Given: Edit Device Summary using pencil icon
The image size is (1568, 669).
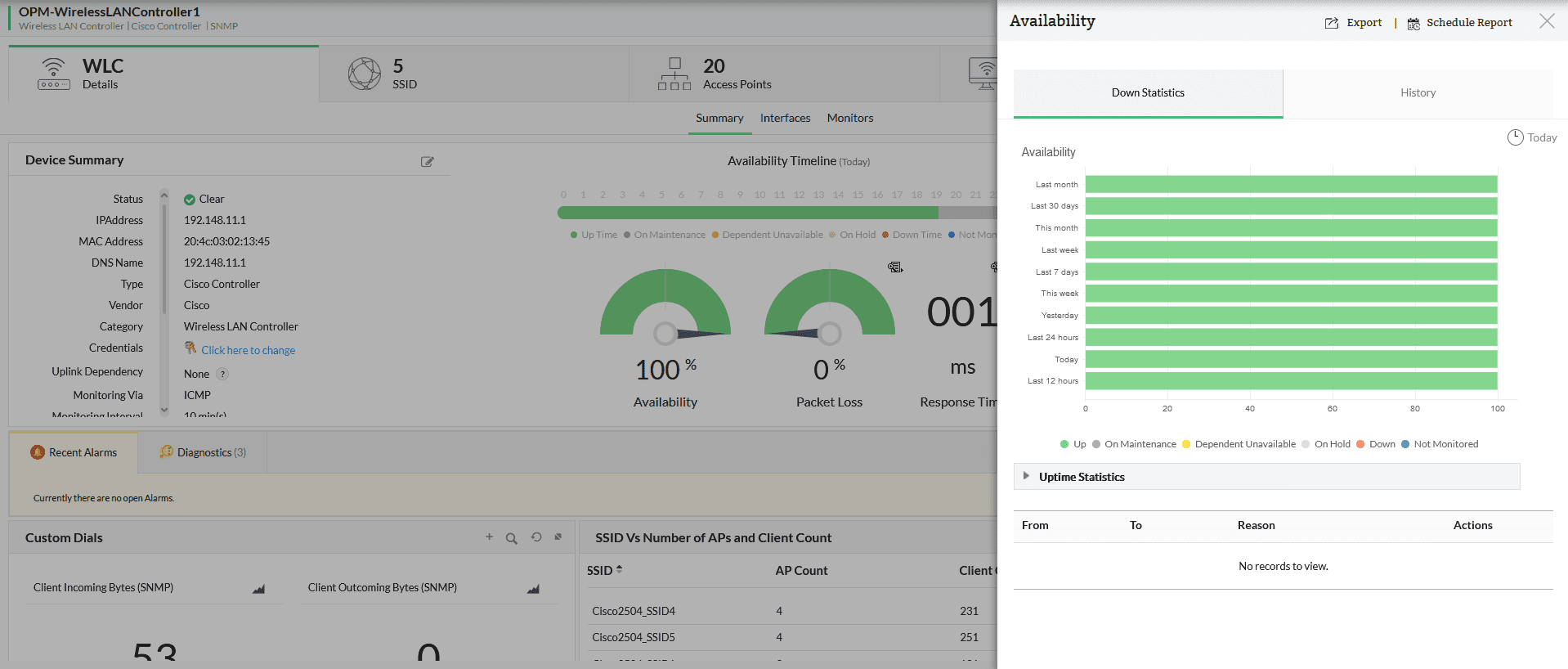Looking at the screenshot, I should [x=427, y=162].
